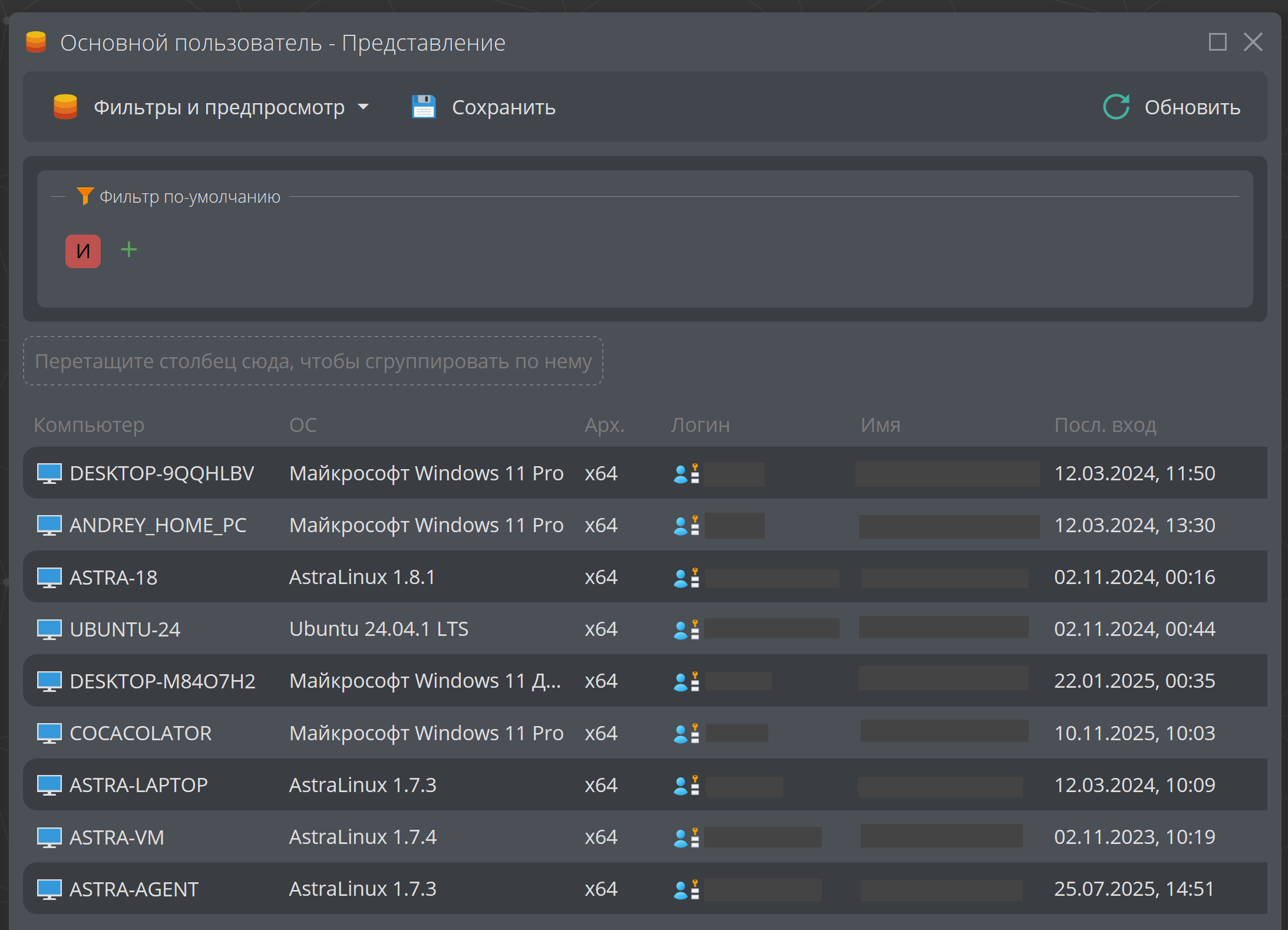
Task: Click monitor icon of DESKTOP-M84O7H2
Action: [x=49, y=681]
